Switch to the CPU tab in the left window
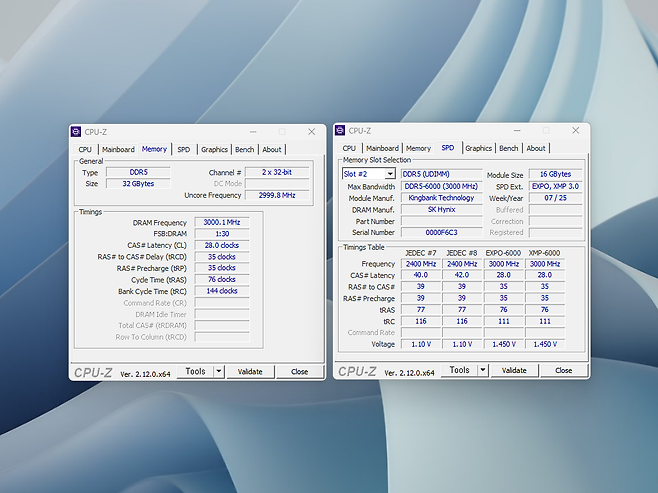The image size is (658, 493). 86,150
